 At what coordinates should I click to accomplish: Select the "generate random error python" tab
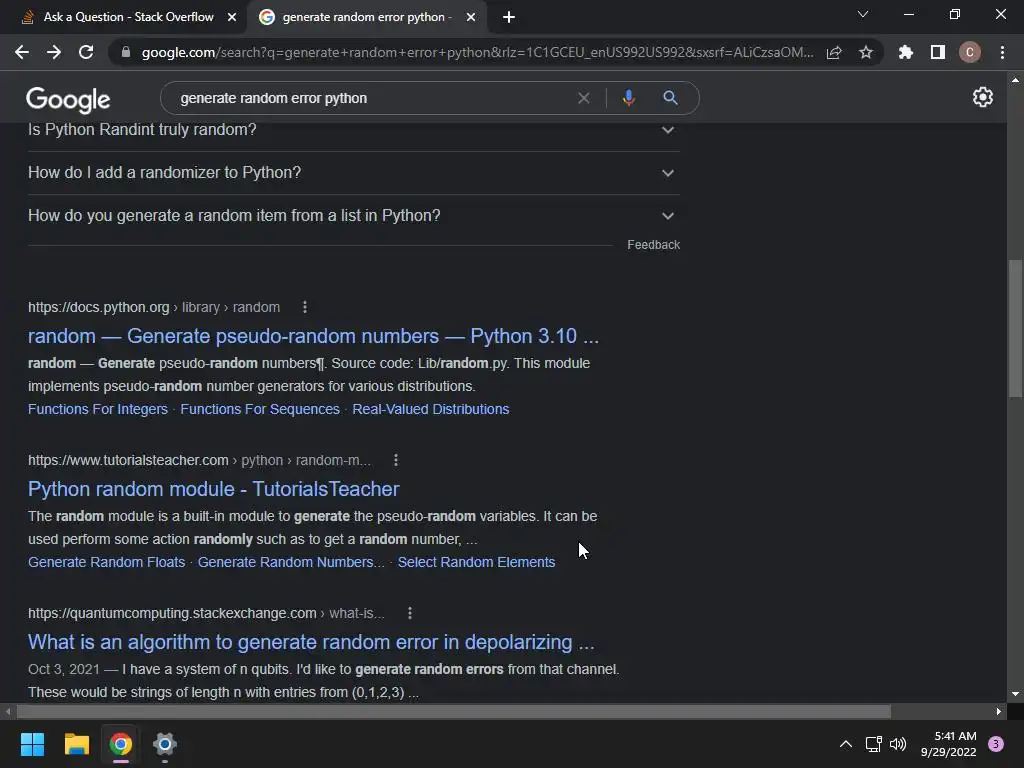click(x=367, y=17)
